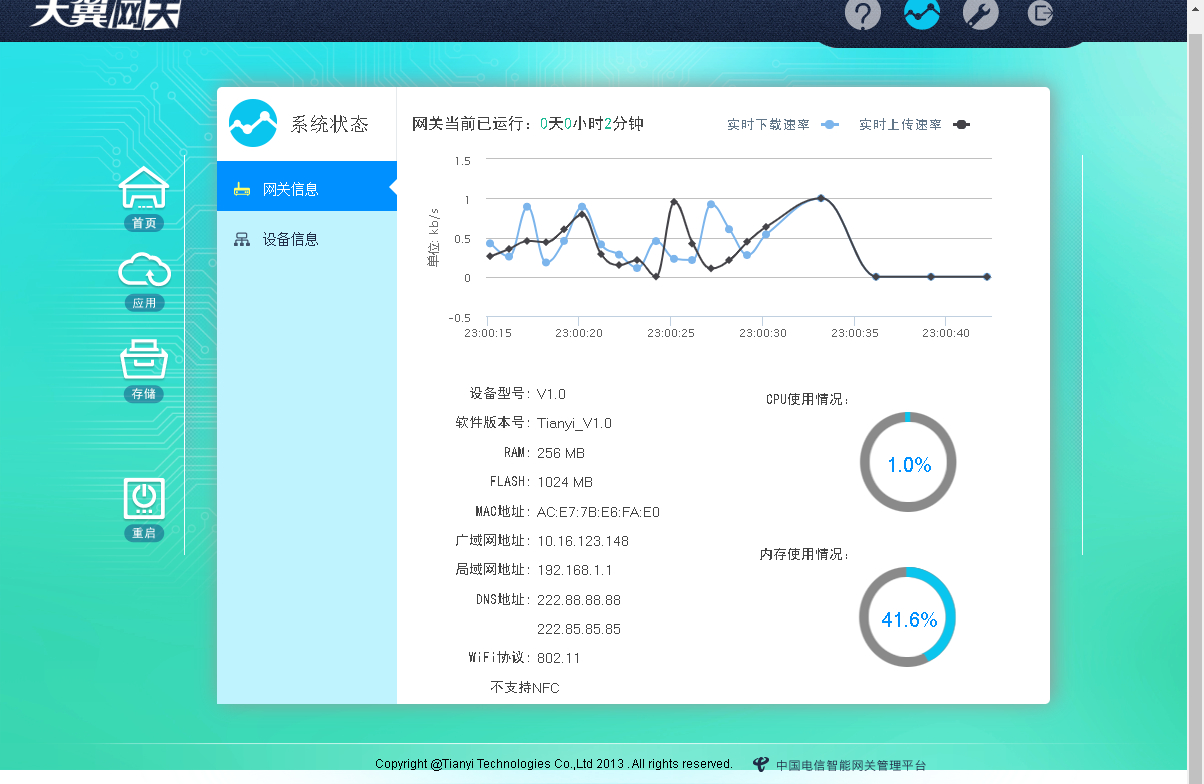The height and width of the screenshot is (784, 1204).
Task: Click the logout exit icon
Action: [1041, 13]
